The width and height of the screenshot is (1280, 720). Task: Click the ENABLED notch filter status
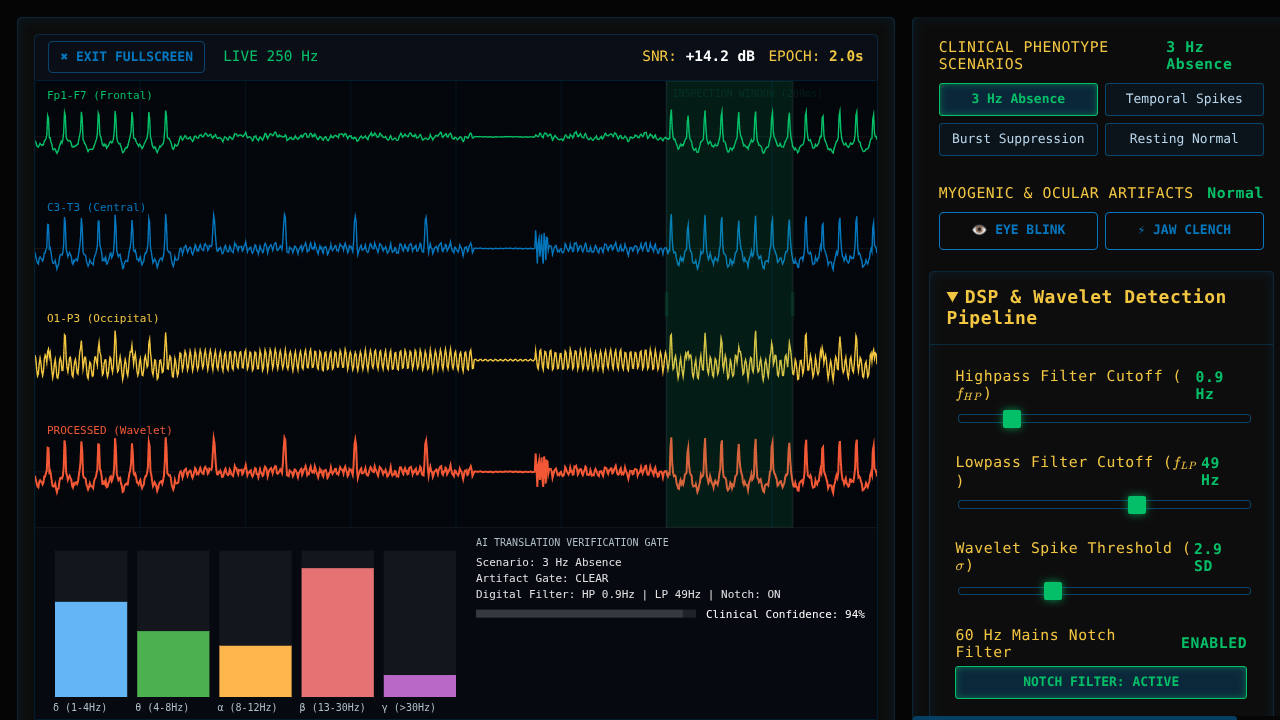coord(1214,643)
